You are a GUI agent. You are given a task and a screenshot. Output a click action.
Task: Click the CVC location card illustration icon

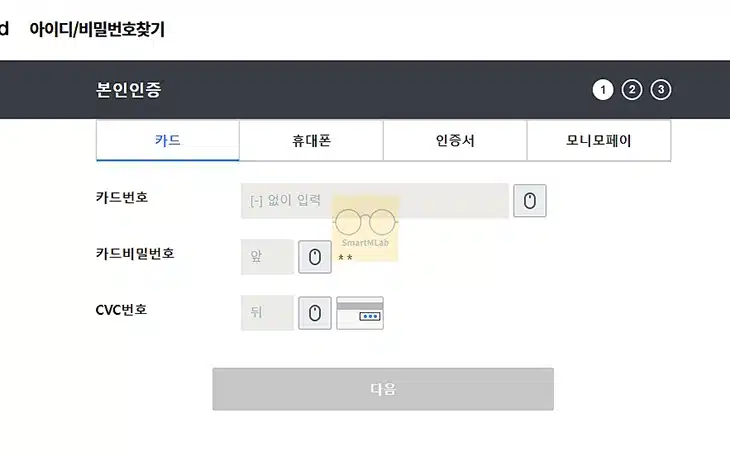360,313
